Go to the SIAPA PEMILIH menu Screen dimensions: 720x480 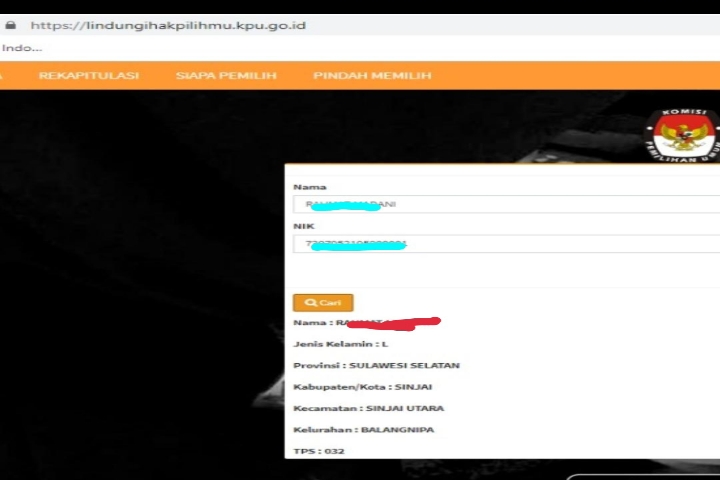click(x=226, y=76)
